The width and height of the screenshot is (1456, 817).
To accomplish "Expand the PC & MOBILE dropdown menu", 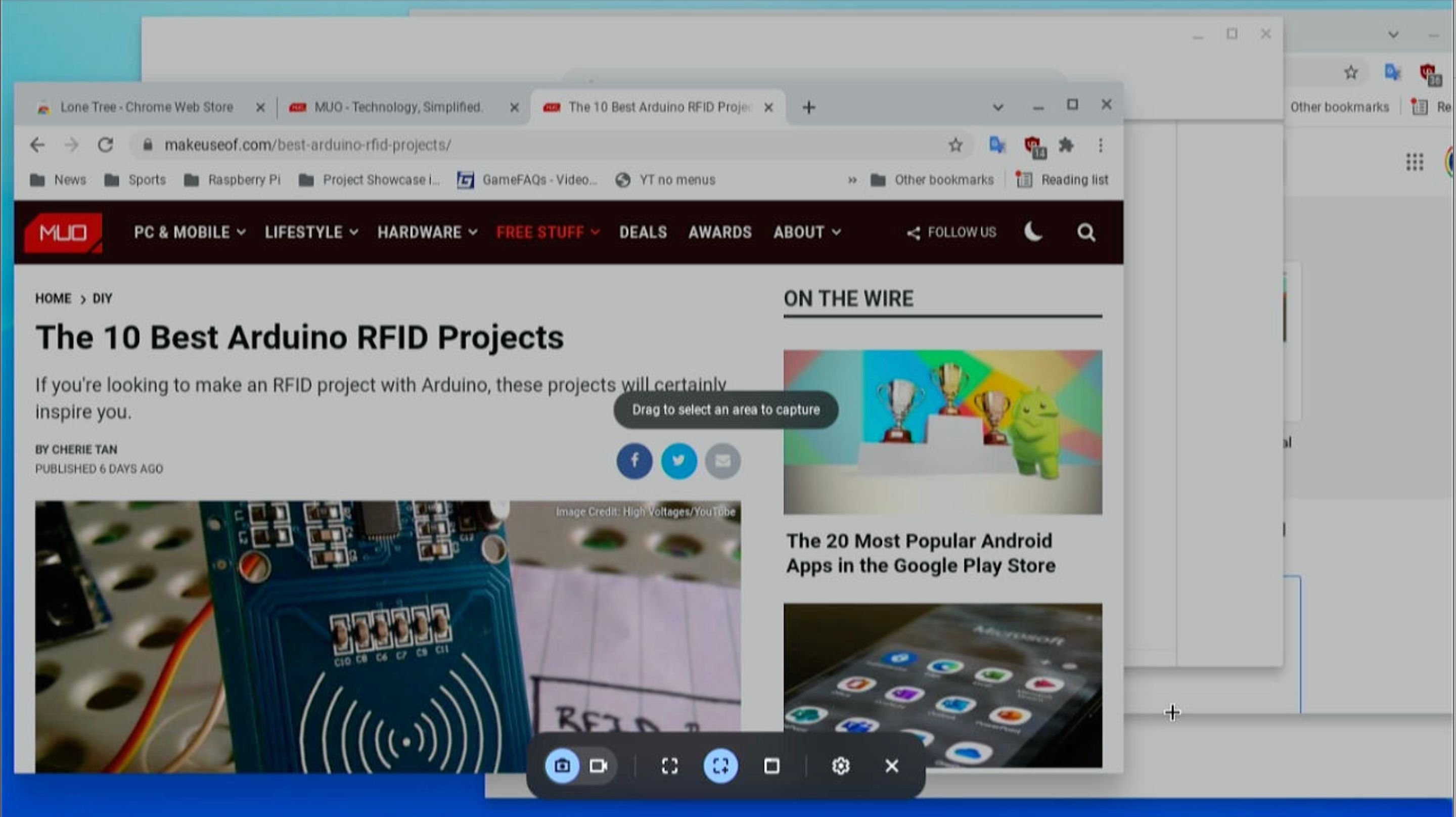I will pyautogui.click(x=190, y=232).
